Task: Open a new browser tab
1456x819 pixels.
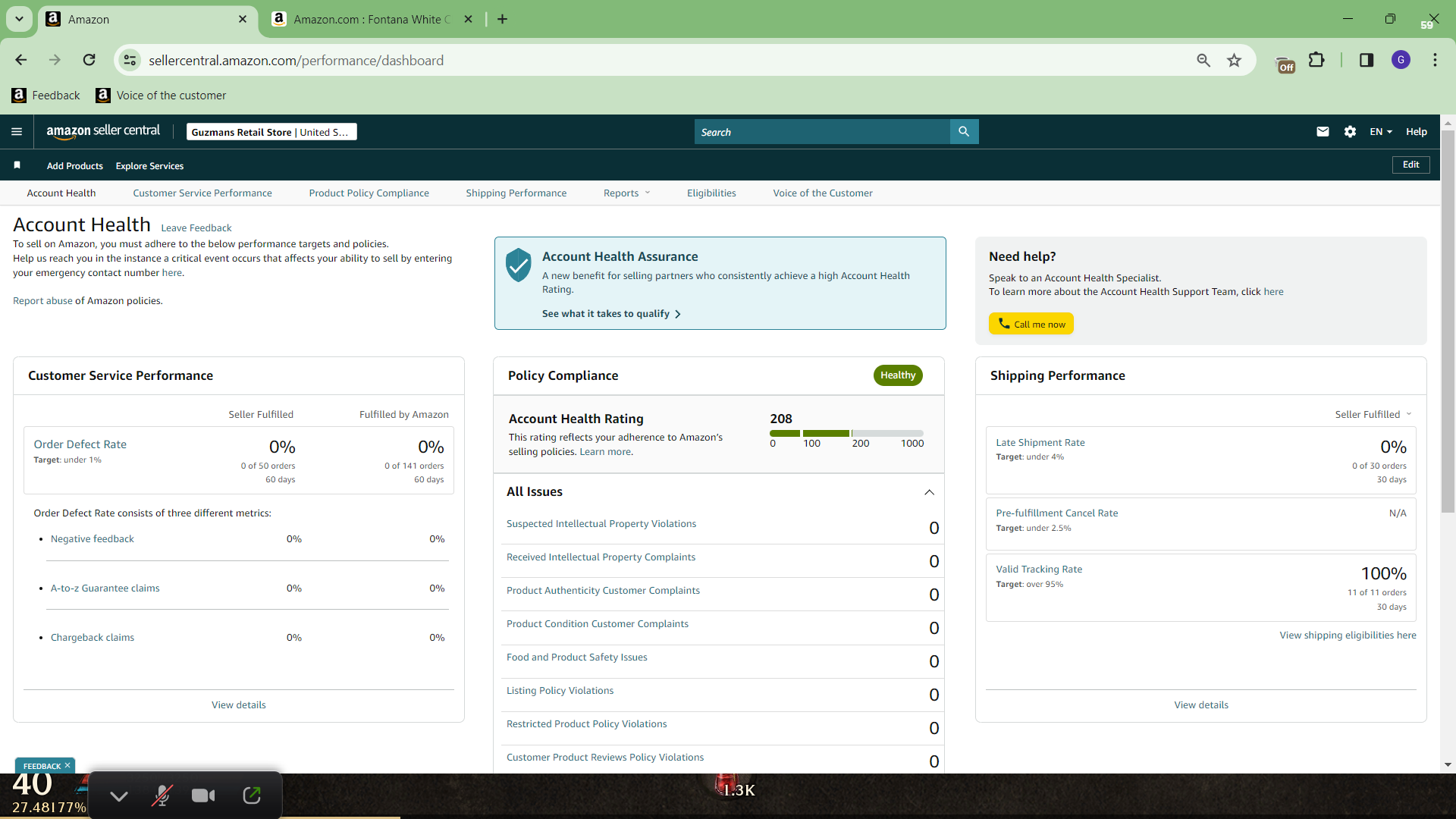Action: tap(502, 19)
